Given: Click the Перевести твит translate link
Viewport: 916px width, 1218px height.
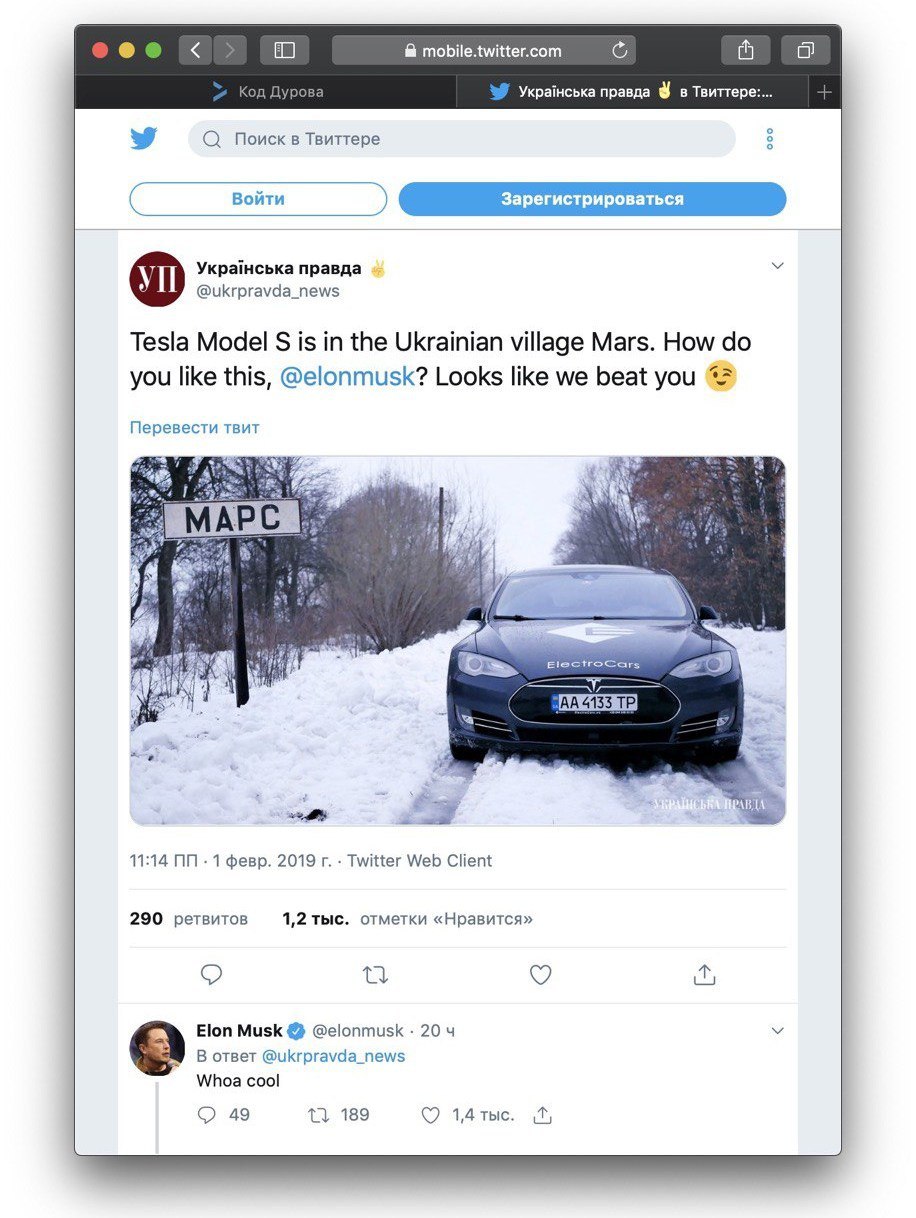Looking at the screenshot, I should tap(194, 427).
